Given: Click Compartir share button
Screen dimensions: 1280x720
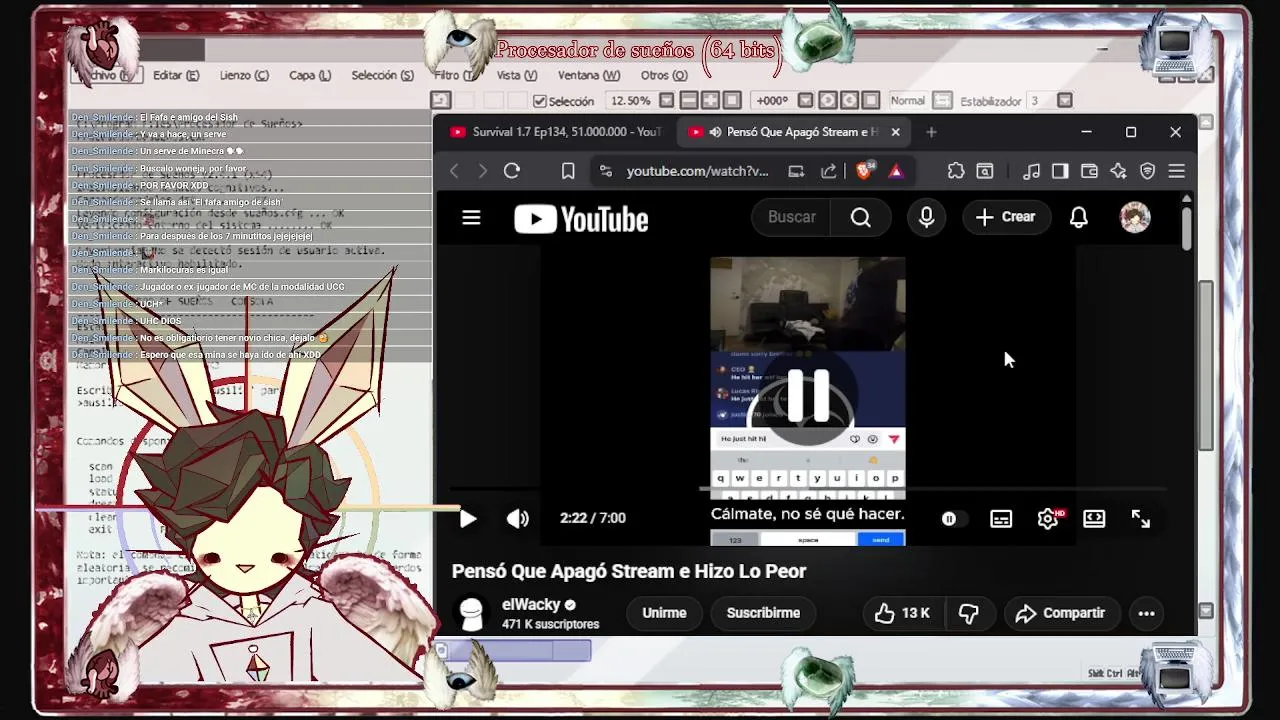Looking at the screenshot, I should point(1060,613).
